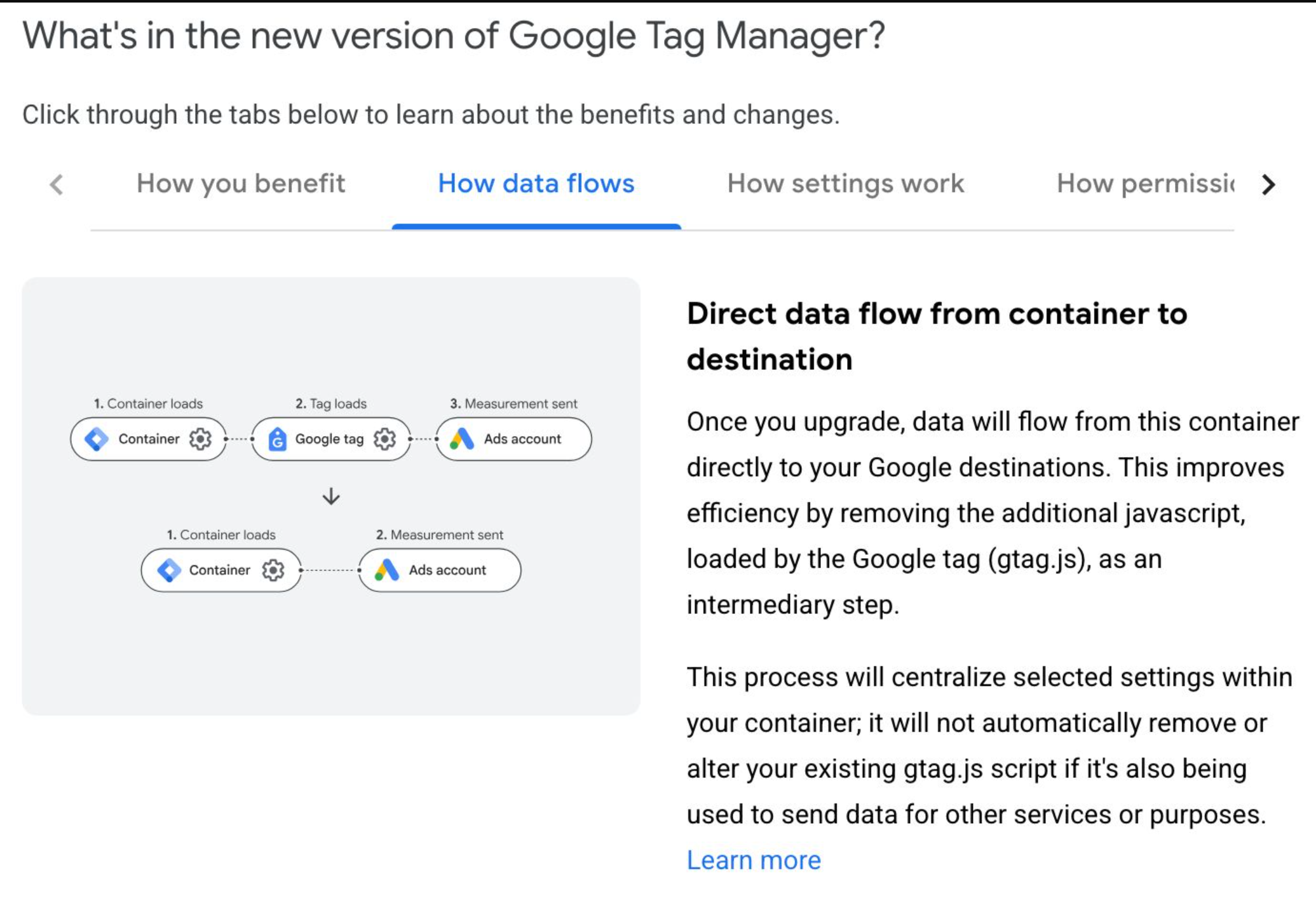
Task: Switch to the How you benefit tab
Action: click(241, 184)
